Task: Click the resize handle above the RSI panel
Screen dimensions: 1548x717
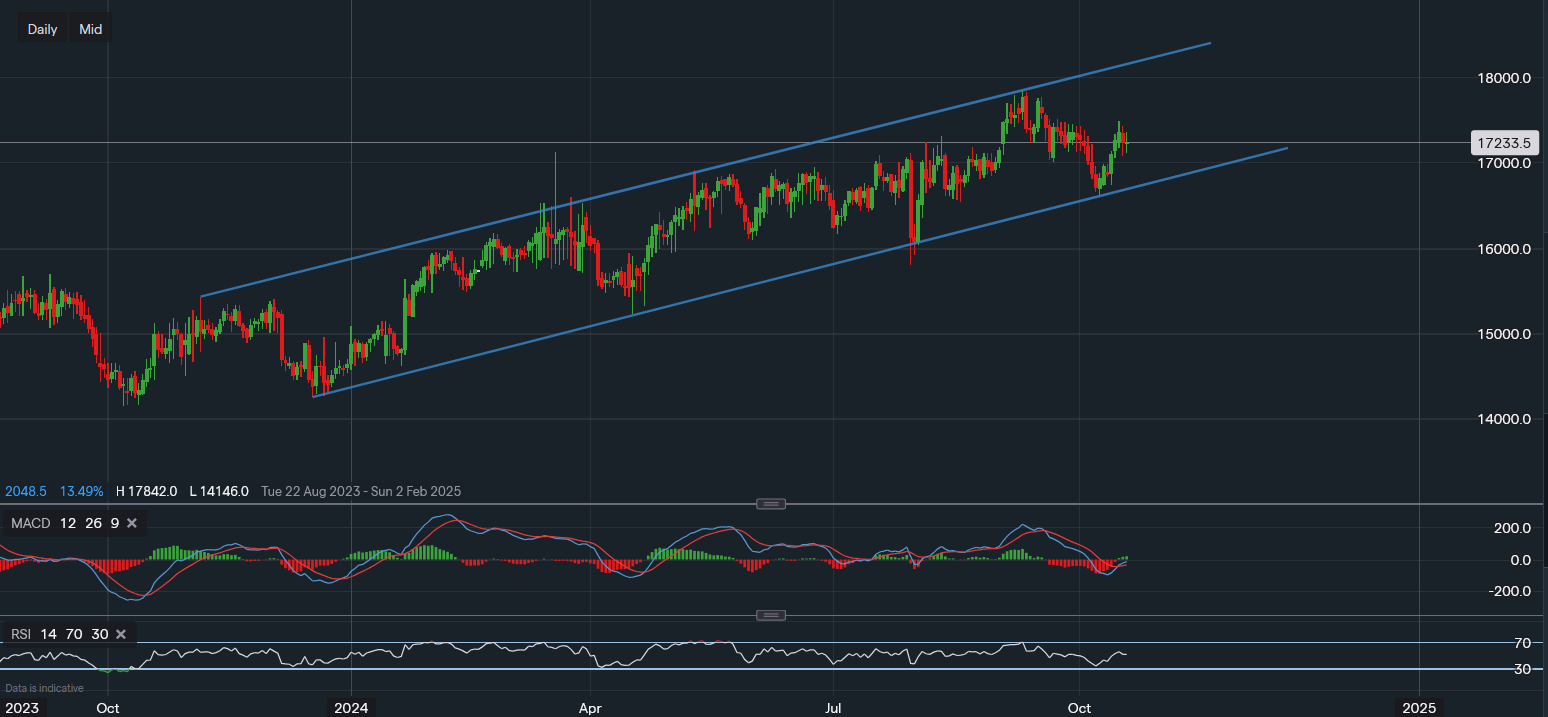Action: point(770,615)
